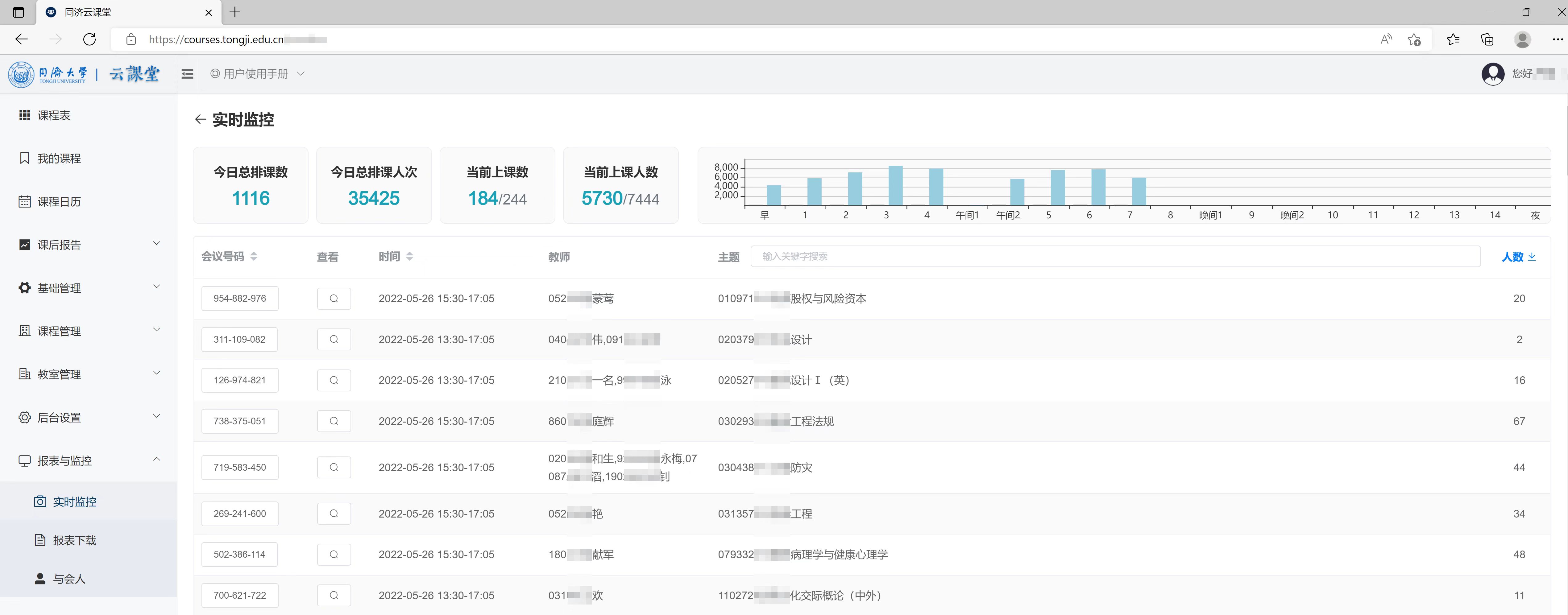Click the user avatar icon at top right
The width and height of the screenshot is (1568, 615).
[1492, 74]
